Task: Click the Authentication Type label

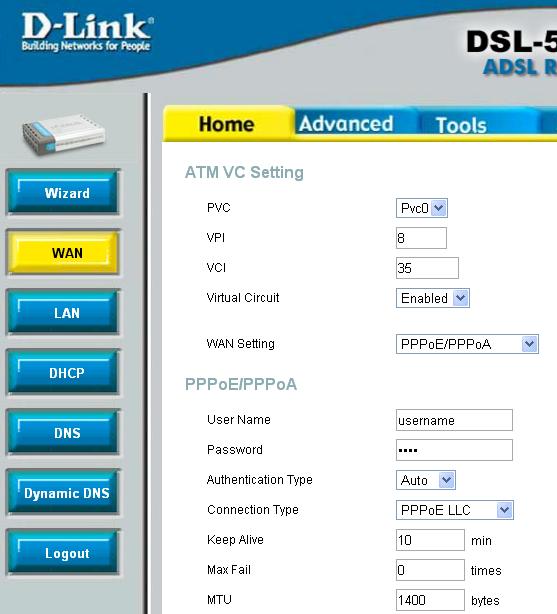Action: (260, 480)
